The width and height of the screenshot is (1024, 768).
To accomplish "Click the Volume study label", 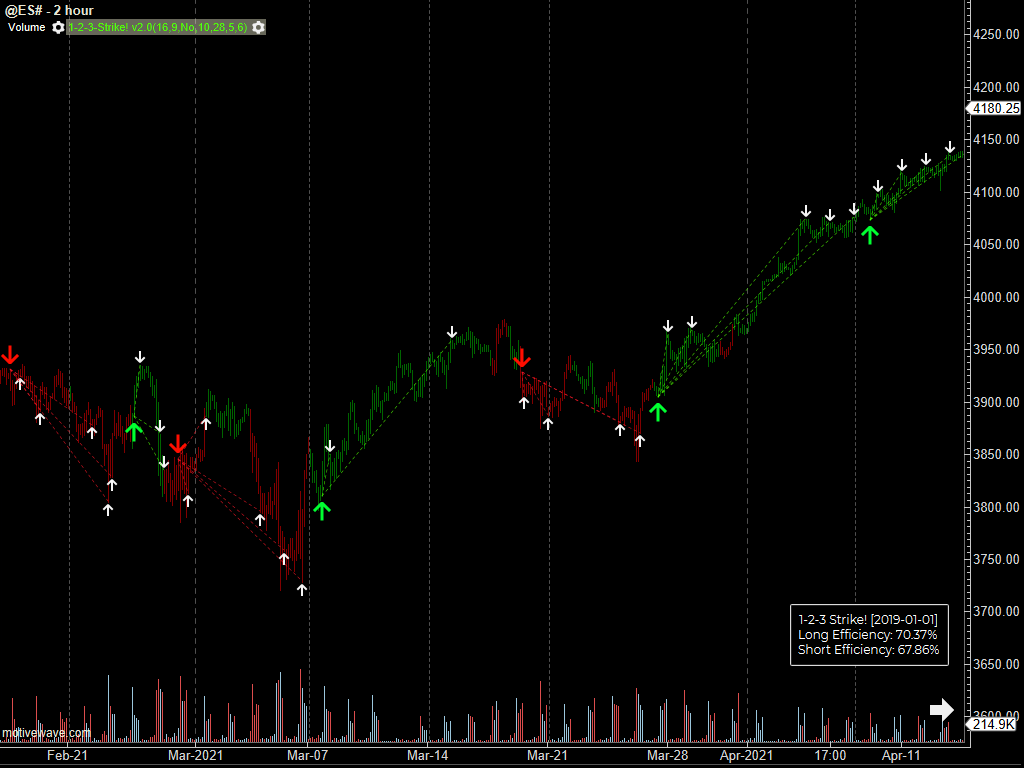I will point(27,27).
